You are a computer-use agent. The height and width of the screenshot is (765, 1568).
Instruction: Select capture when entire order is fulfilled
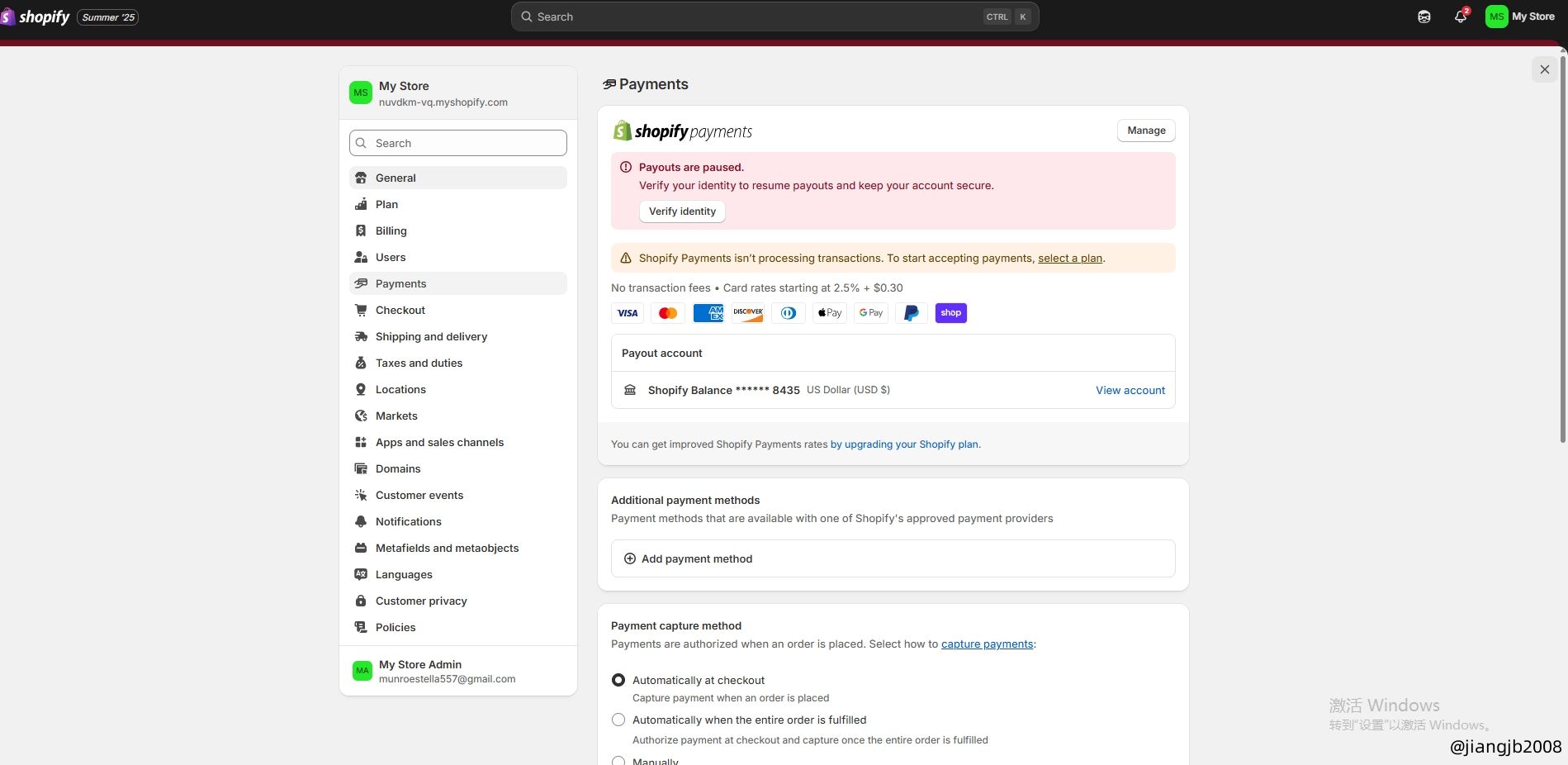618,720
